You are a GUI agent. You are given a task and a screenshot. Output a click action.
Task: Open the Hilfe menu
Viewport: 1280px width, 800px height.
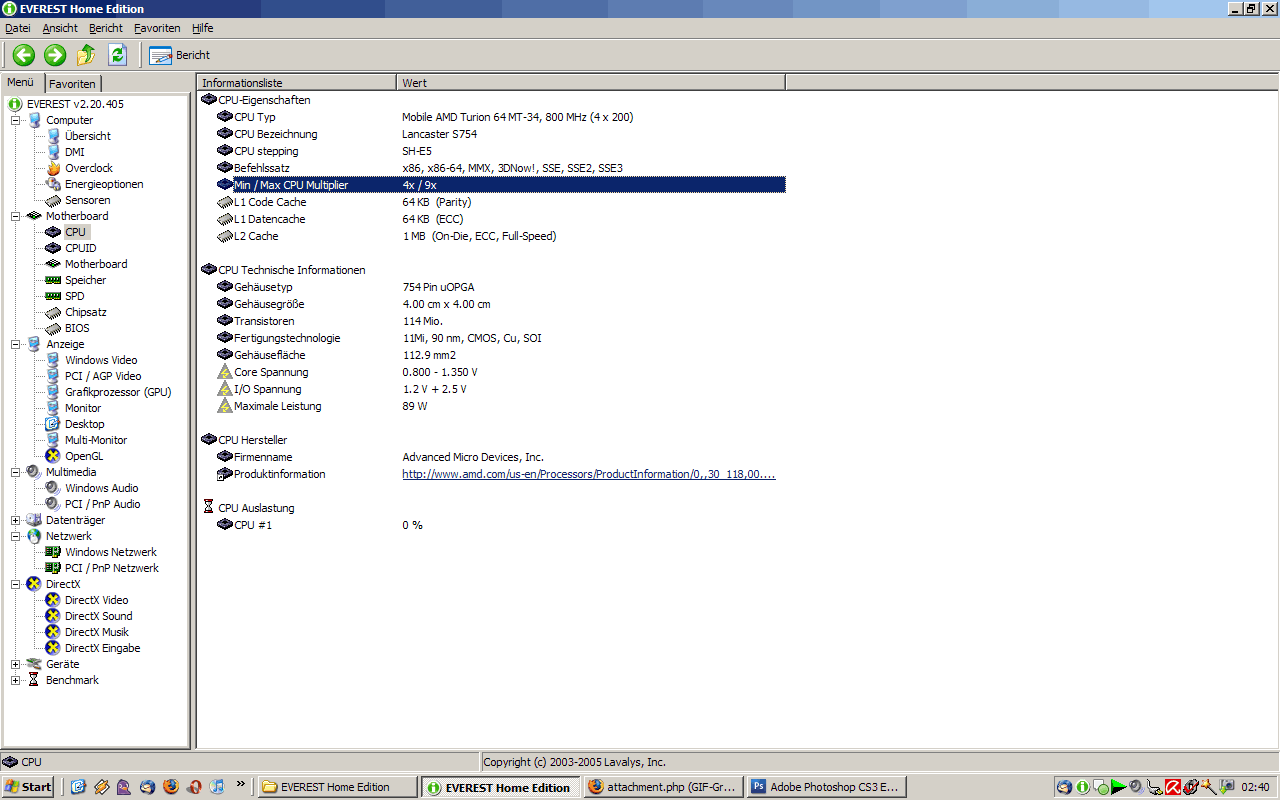pyautogui.click(x=203, y=28)
